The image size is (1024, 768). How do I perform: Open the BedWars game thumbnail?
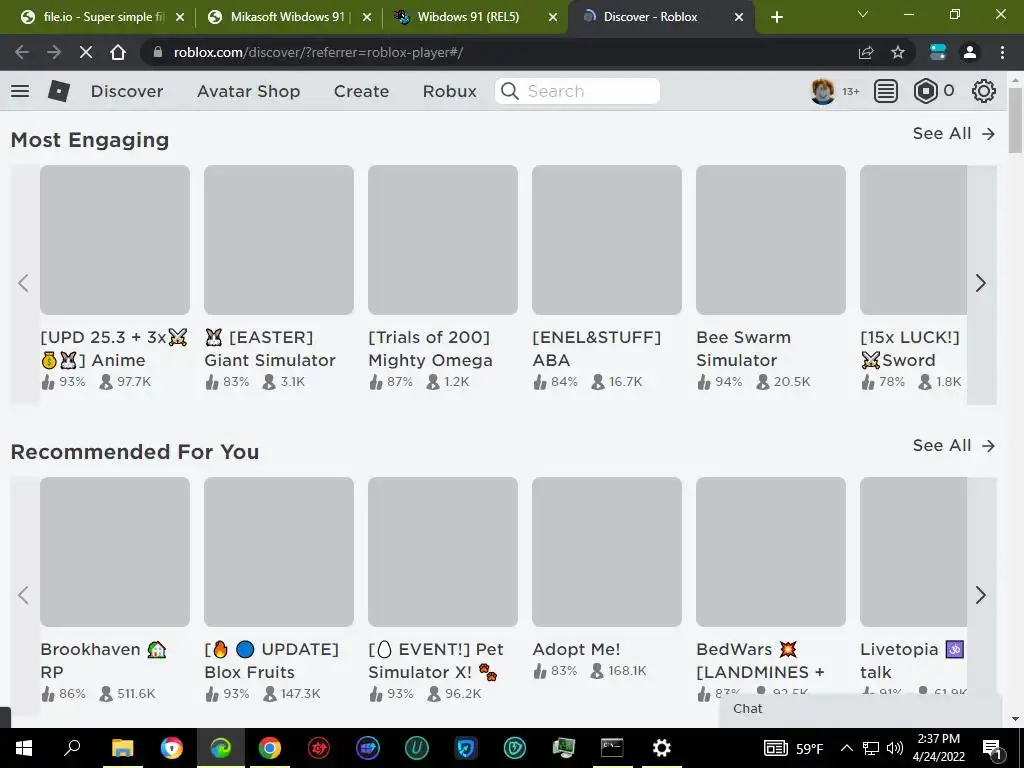point(771,552)
